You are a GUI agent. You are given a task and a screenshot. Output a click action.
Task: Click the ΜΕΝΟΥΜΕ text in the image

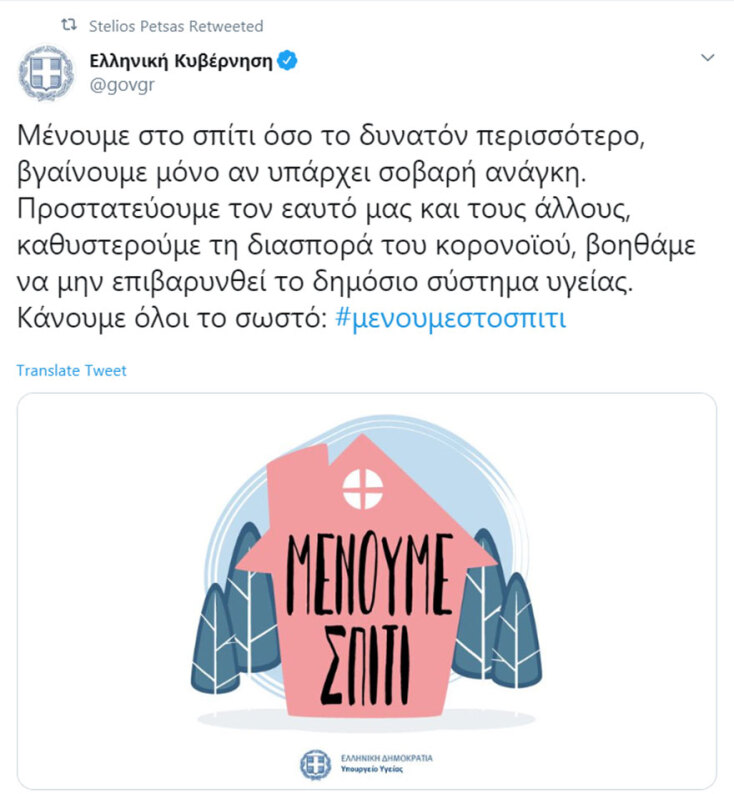tap(369, 574)
